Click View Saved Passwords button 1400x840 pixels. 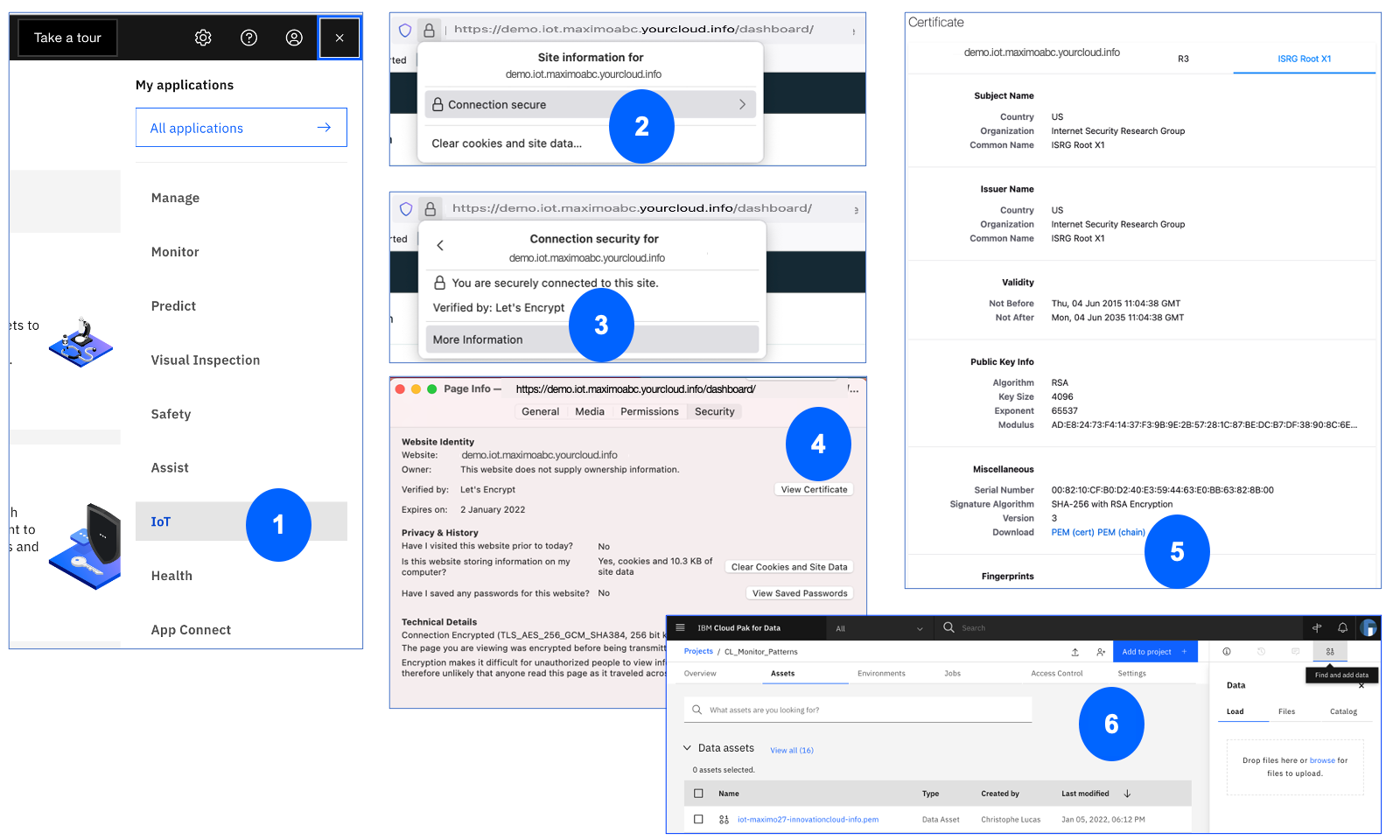click(x=800, y=593)
